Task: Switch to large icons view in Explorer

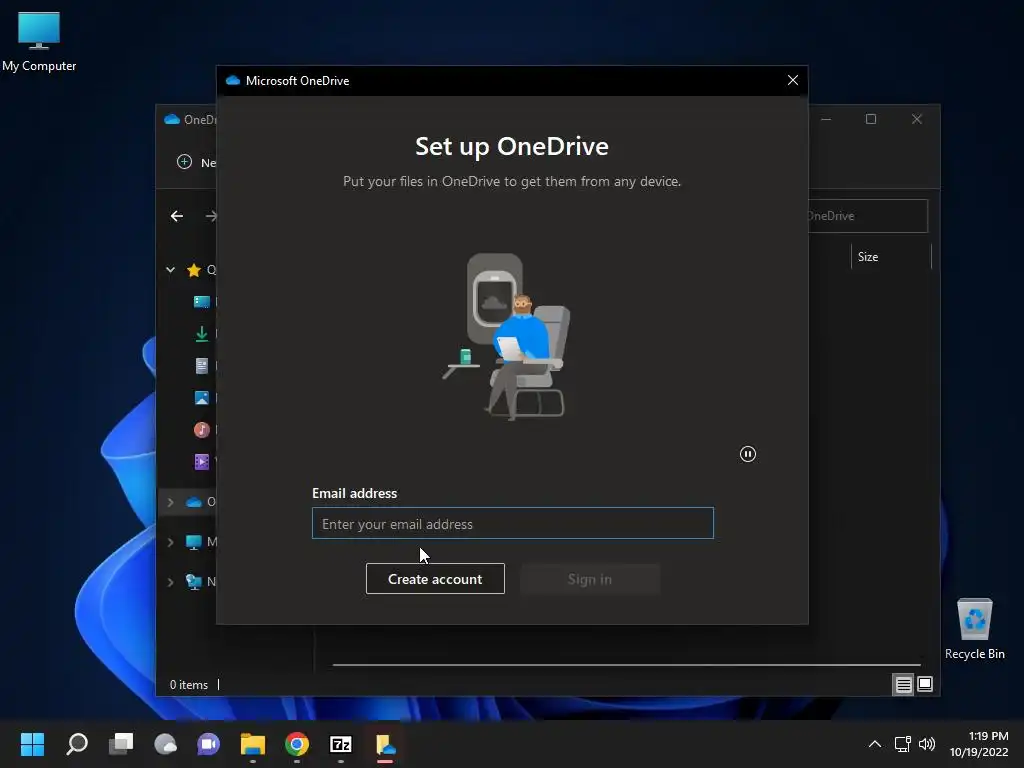Action: click(925, 684)
